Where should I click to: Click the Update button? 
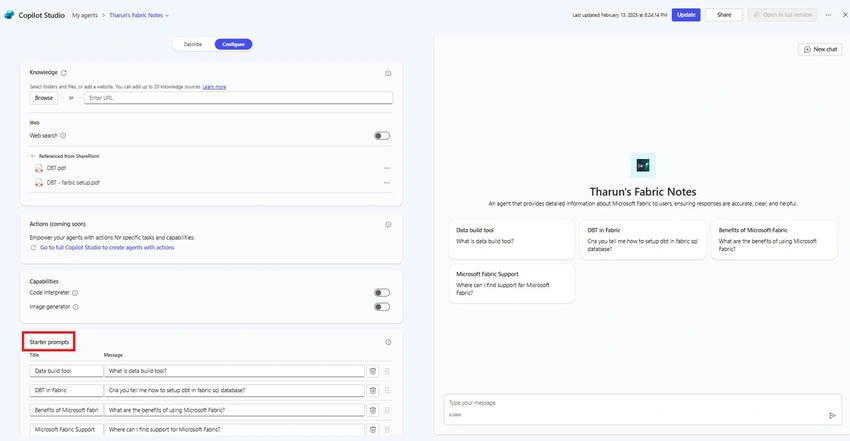[686, 15]
